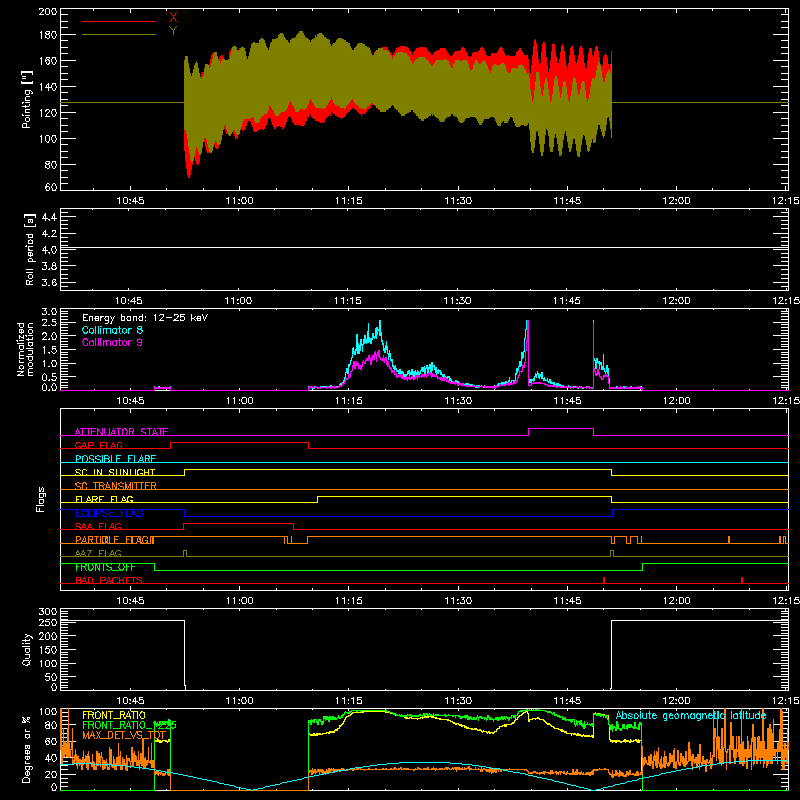Image resolution: width=800 pixels, height=800 pixels.
Task: Select the green FRONT_RATIO_1225 legend entry
Action: click(129, 725)
